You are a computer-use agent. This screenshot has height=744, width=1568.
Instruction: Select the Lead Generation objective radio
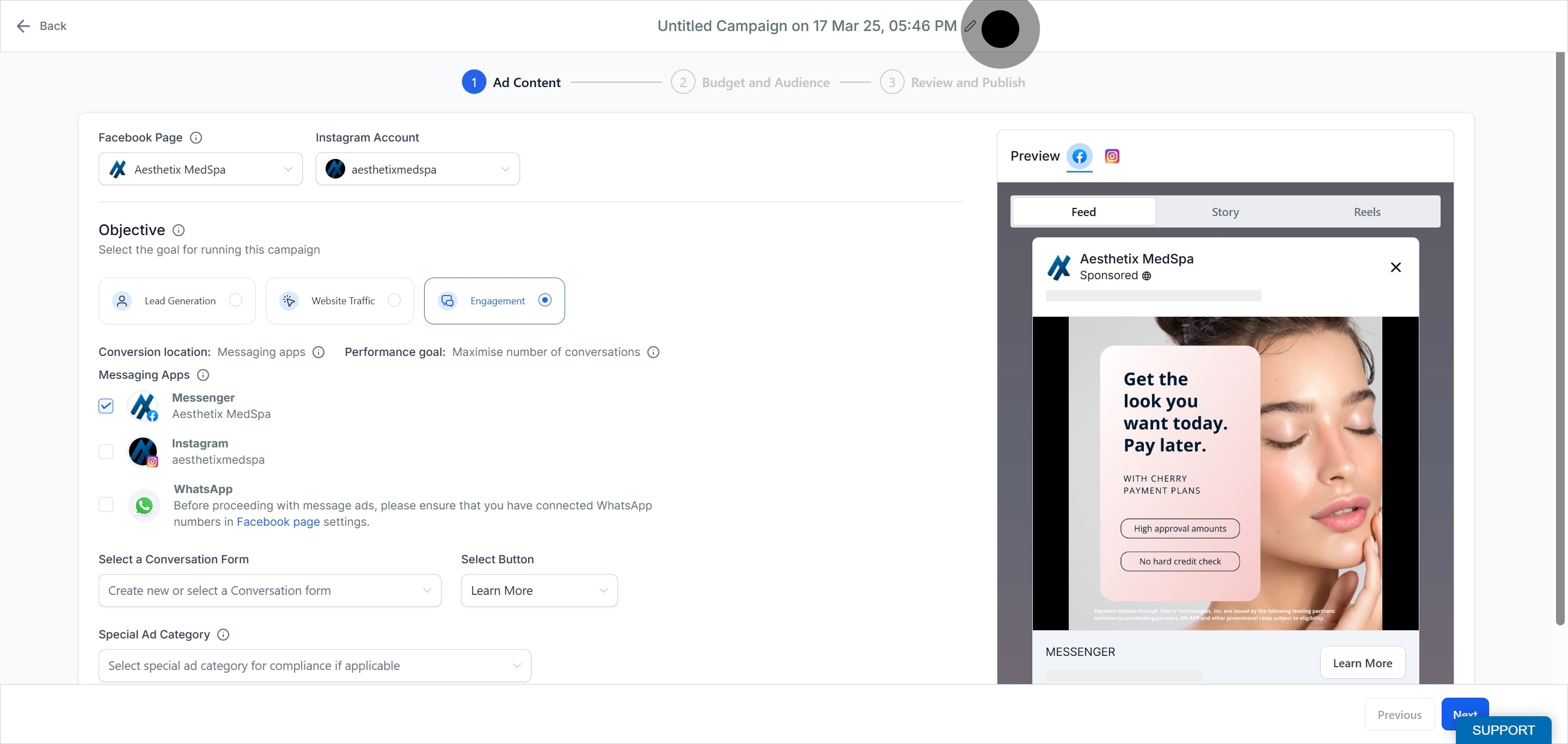pos(236,300)
